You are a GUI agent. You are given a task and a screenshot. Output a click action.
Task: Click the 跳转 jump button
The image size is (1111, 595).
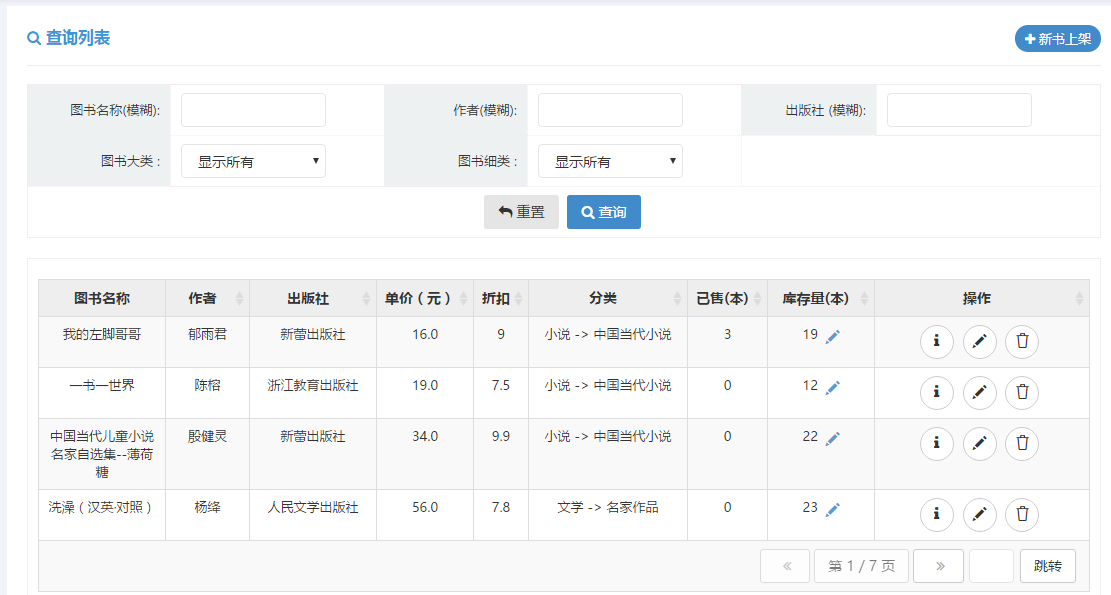point(1048,566)
